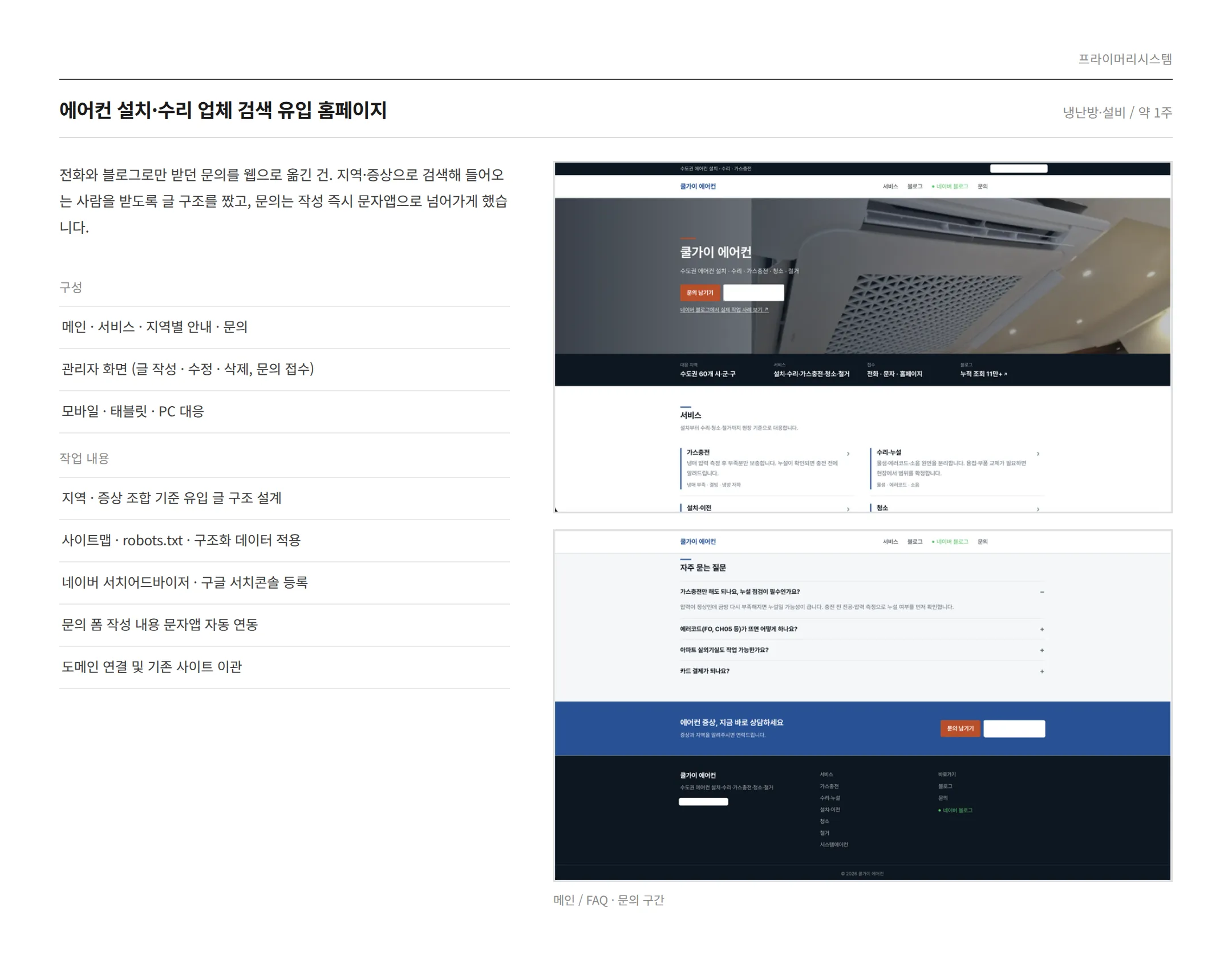Click the row '지역 · 증상 조합 기준 유입 글 구조 설계'
Screen dimensions: 1232x956
coord(285,499)
